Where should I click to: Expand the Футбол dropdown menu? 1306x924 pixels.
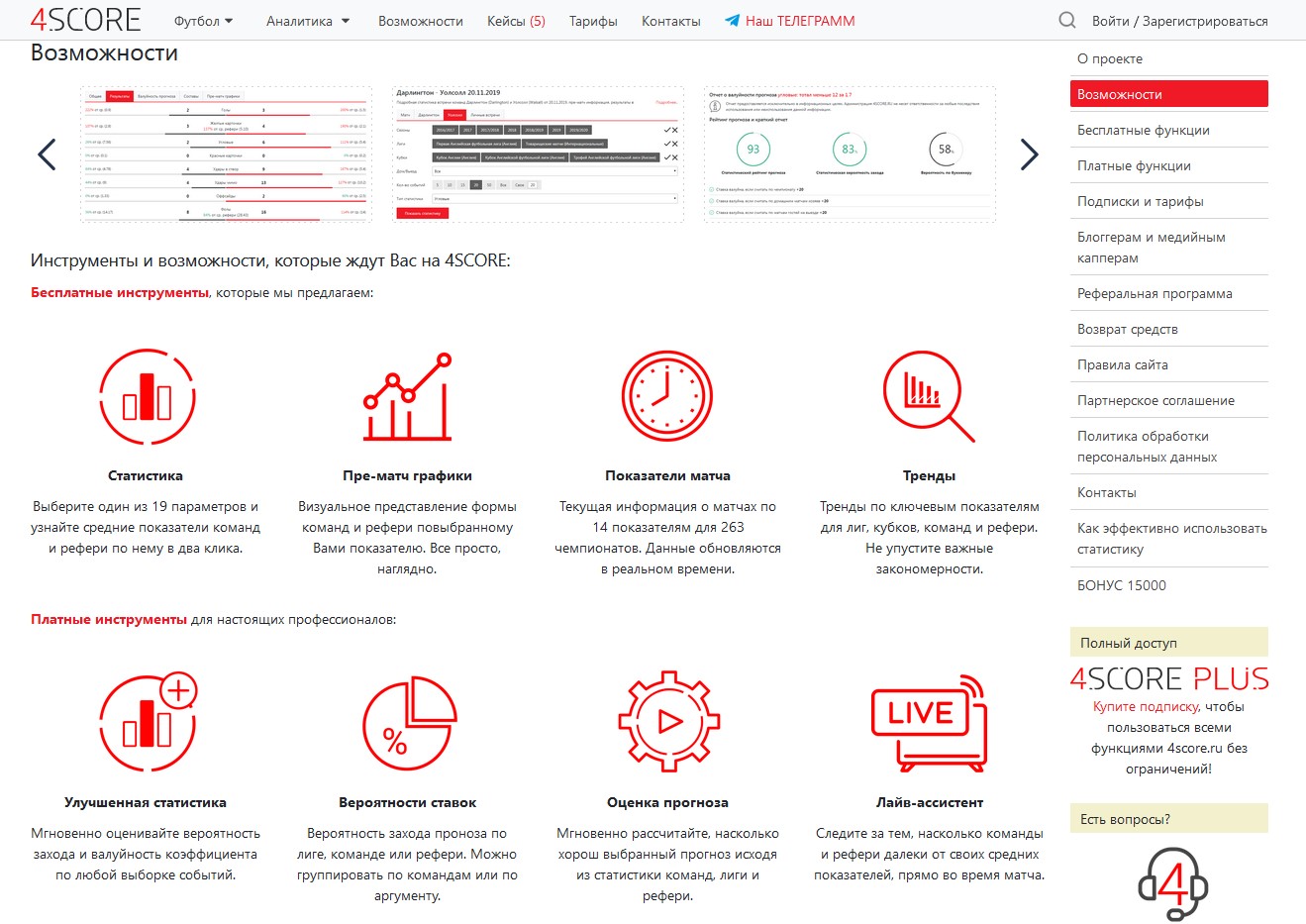coord(203,21)
